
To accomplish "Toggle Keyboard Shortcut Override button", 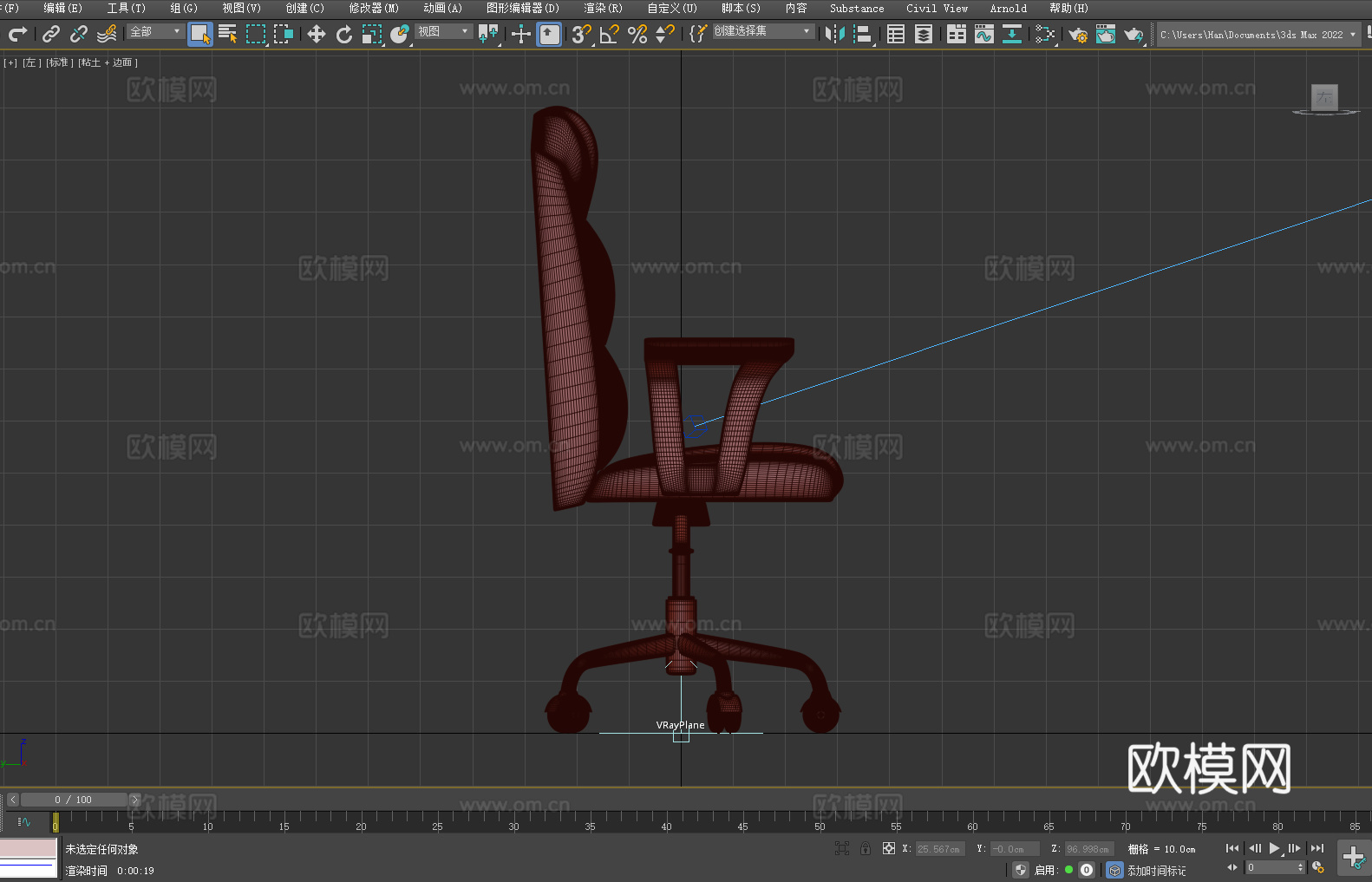I will point(549,34).
